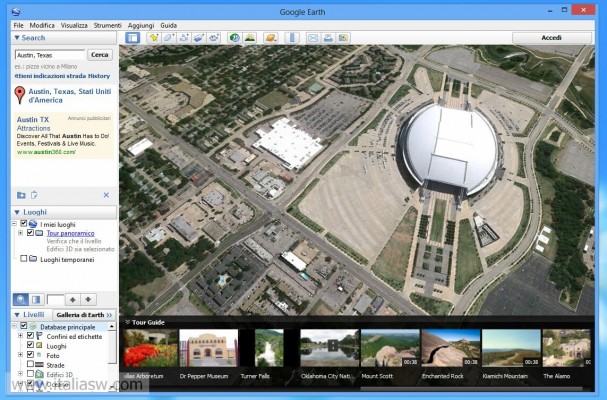Image resolution: width=607 pixels, height=400 pixels.
Task: Select the Add Path tool
Action: coord(184,38)
